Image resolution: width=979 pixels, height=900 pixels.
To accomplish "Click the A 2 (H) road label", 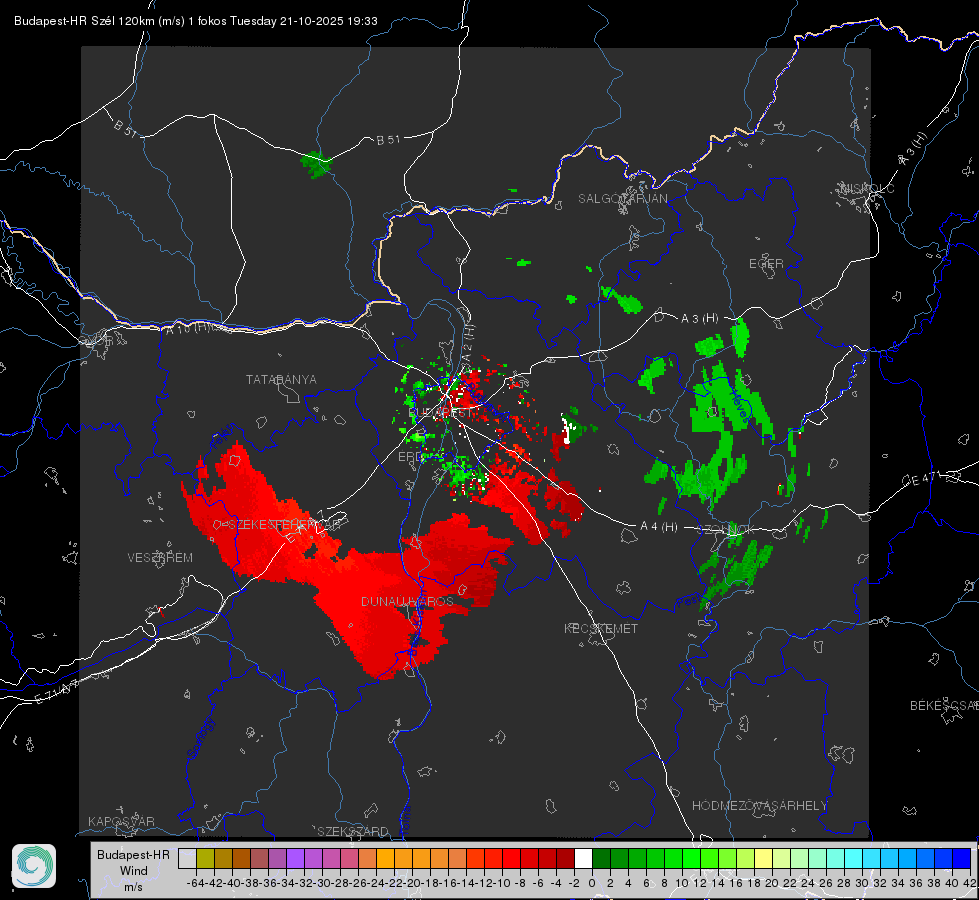I will click(x=468, y=342).
